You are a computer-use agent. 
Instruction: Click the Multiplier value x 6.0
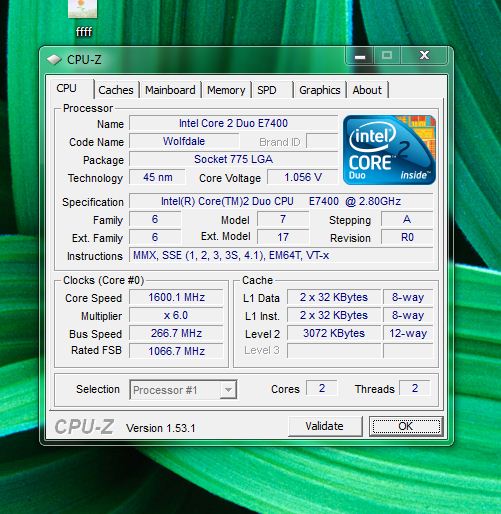[x=176, y=315]
